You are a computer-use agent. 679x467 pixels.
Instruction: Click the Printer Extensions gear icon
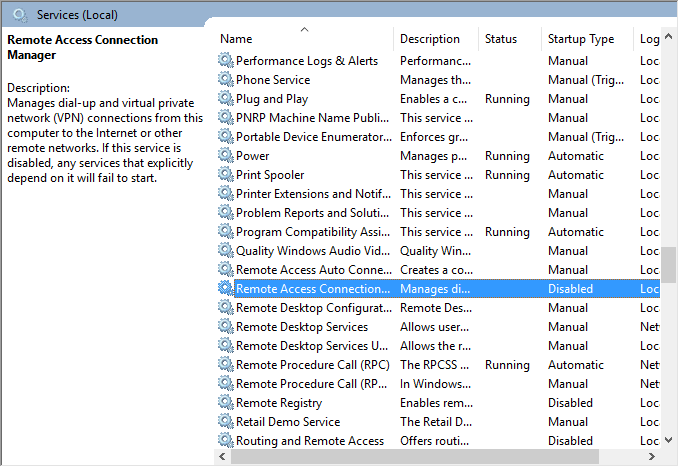(x=226, y=193)
